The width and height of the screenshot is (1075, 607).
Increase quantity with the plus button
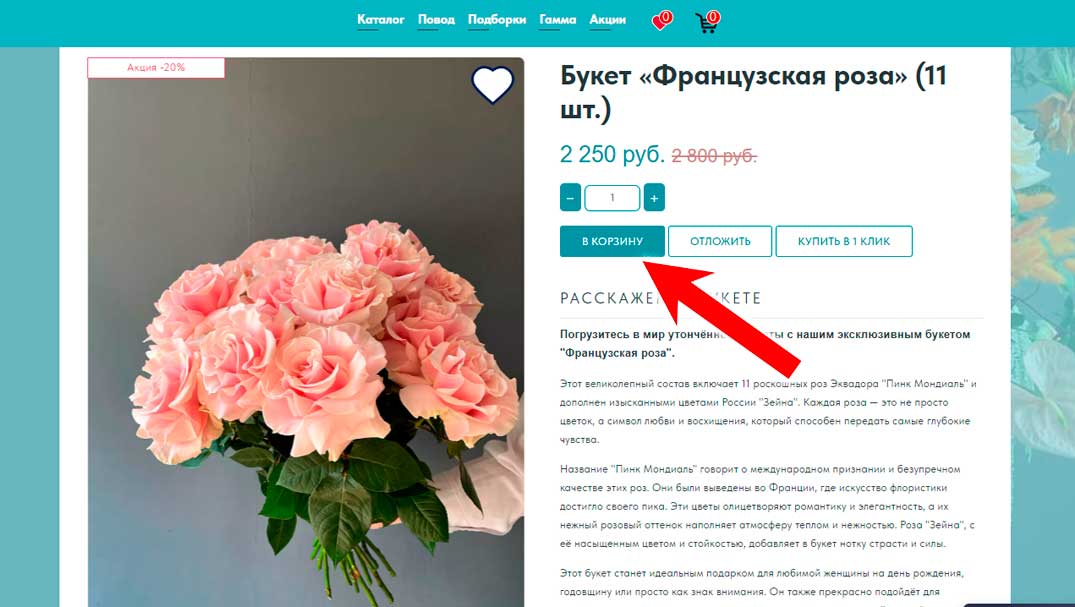(x=654, y=198)
